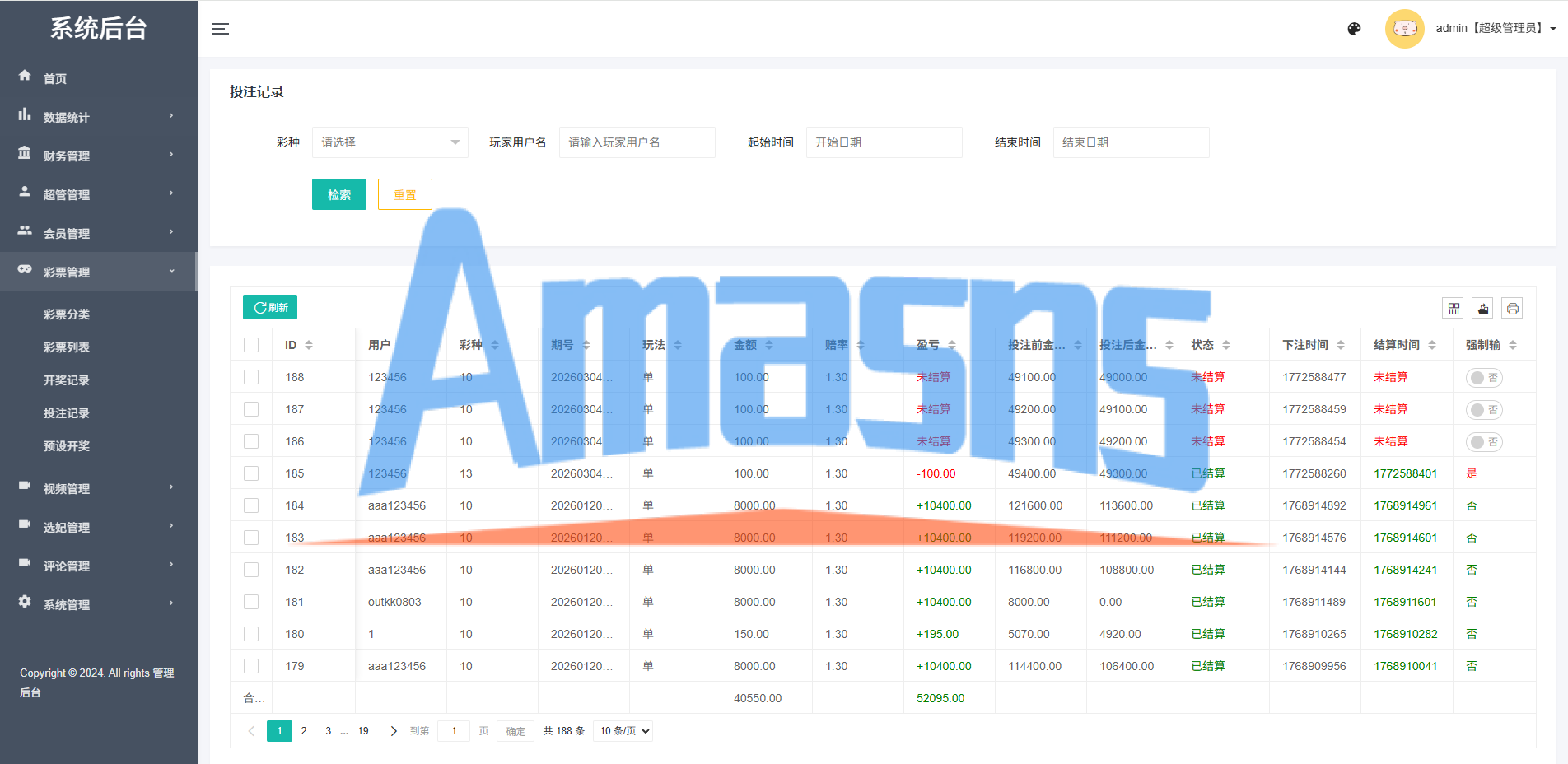Open the 彩种 请选择 dropdown
This screenshot has width=1568, height=764.
click(x=390, y=142)
